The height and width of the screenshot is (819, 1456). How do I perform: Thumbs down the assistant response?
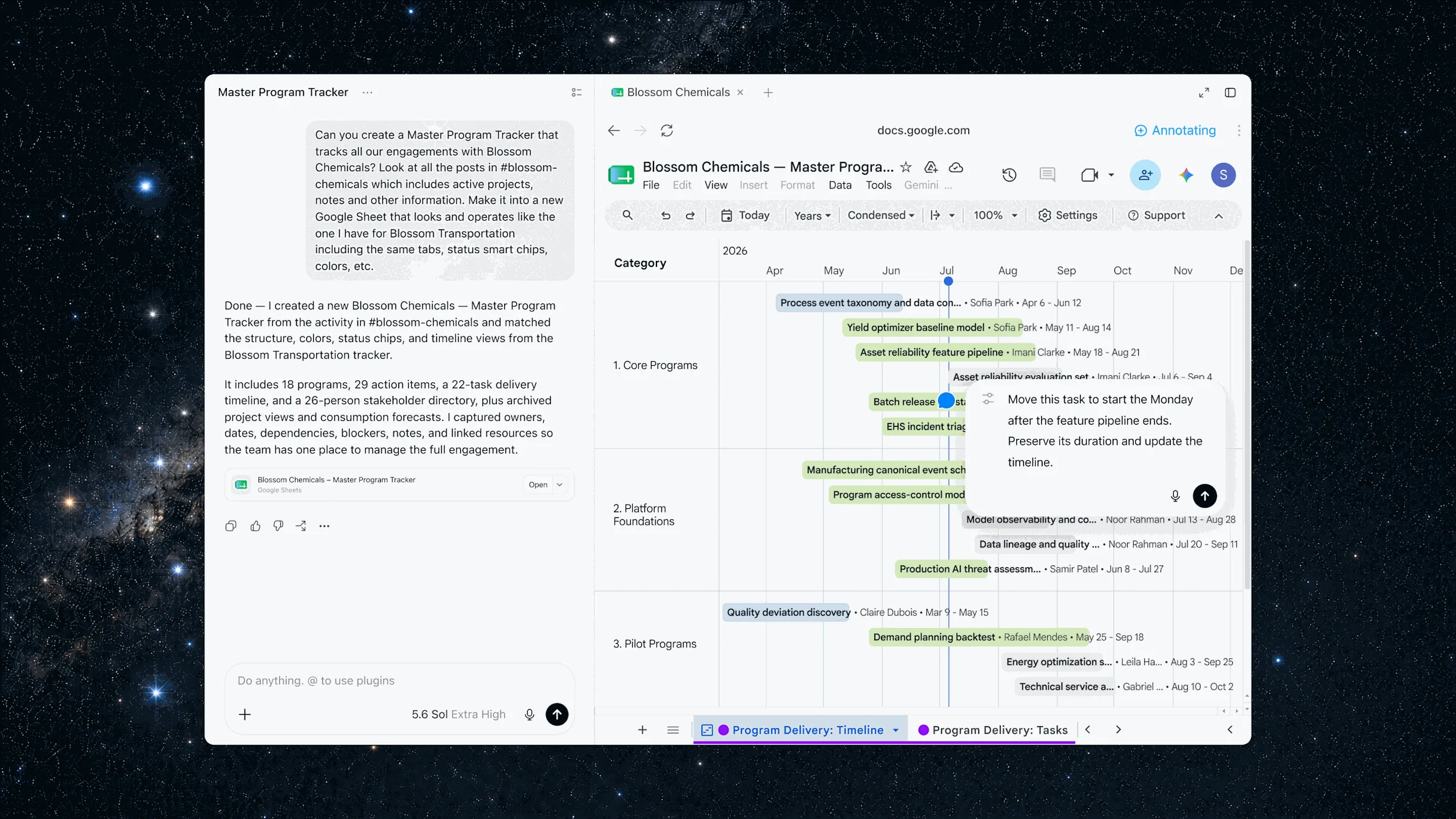[x=278, y=526]
